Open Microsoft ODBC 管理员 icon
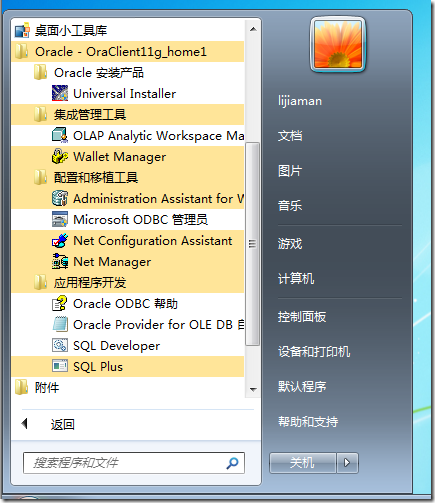 pos(60,219)
